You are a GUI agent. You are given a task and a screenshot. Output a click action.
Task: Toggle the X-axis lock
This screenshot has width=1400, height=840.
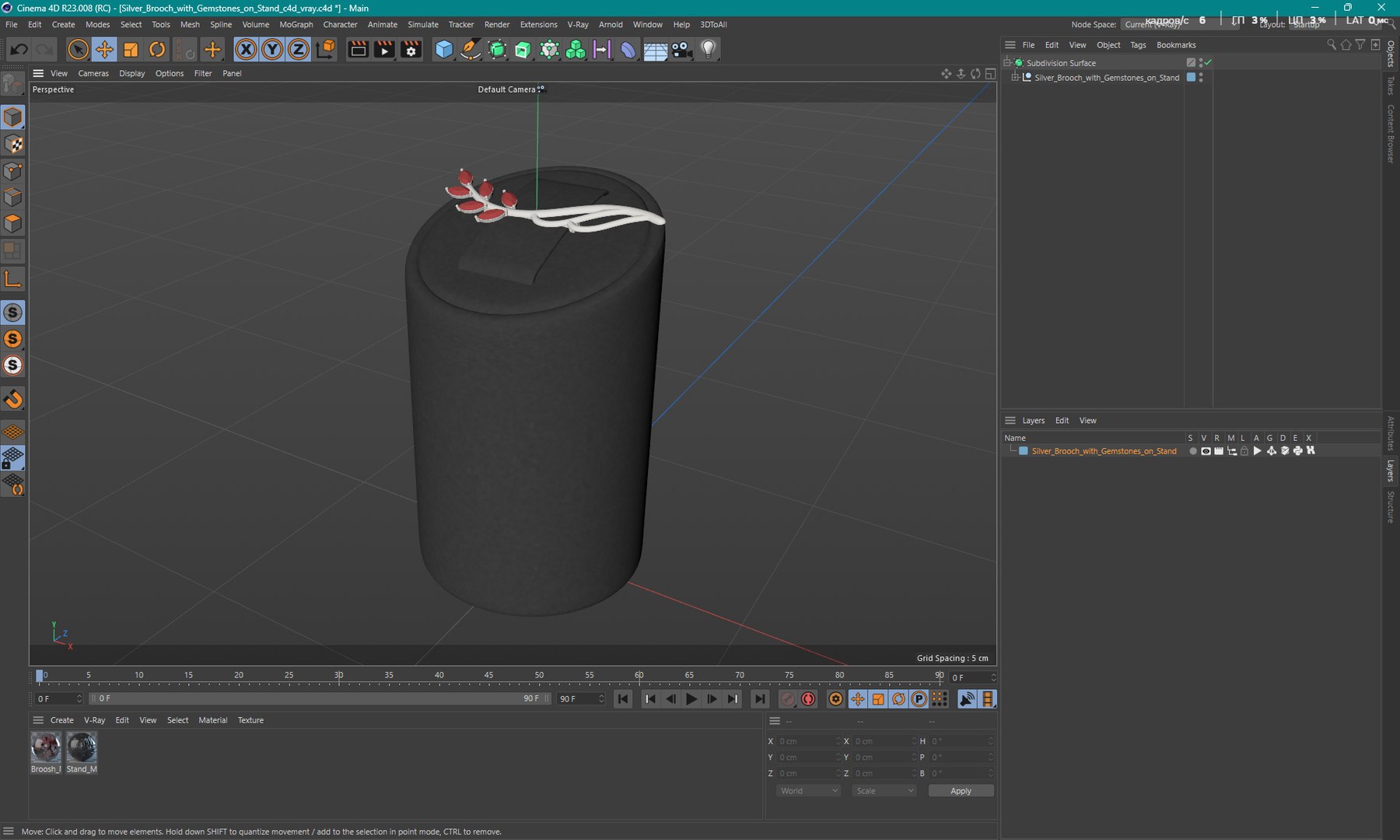pyautogui.click(x=246, y=50)
